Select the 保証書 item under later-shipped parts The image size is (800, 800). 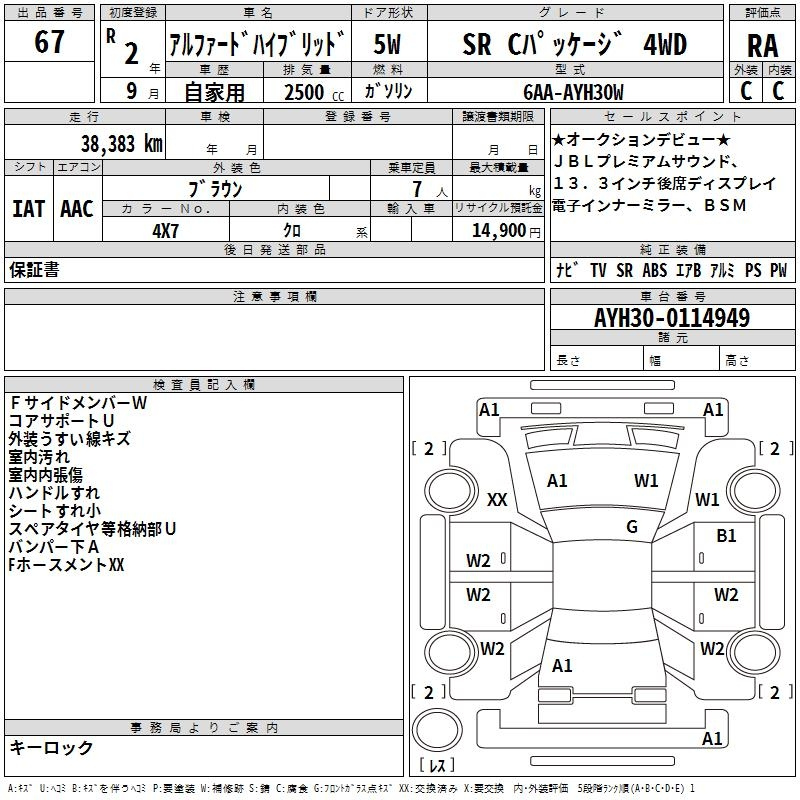point(34,270)
